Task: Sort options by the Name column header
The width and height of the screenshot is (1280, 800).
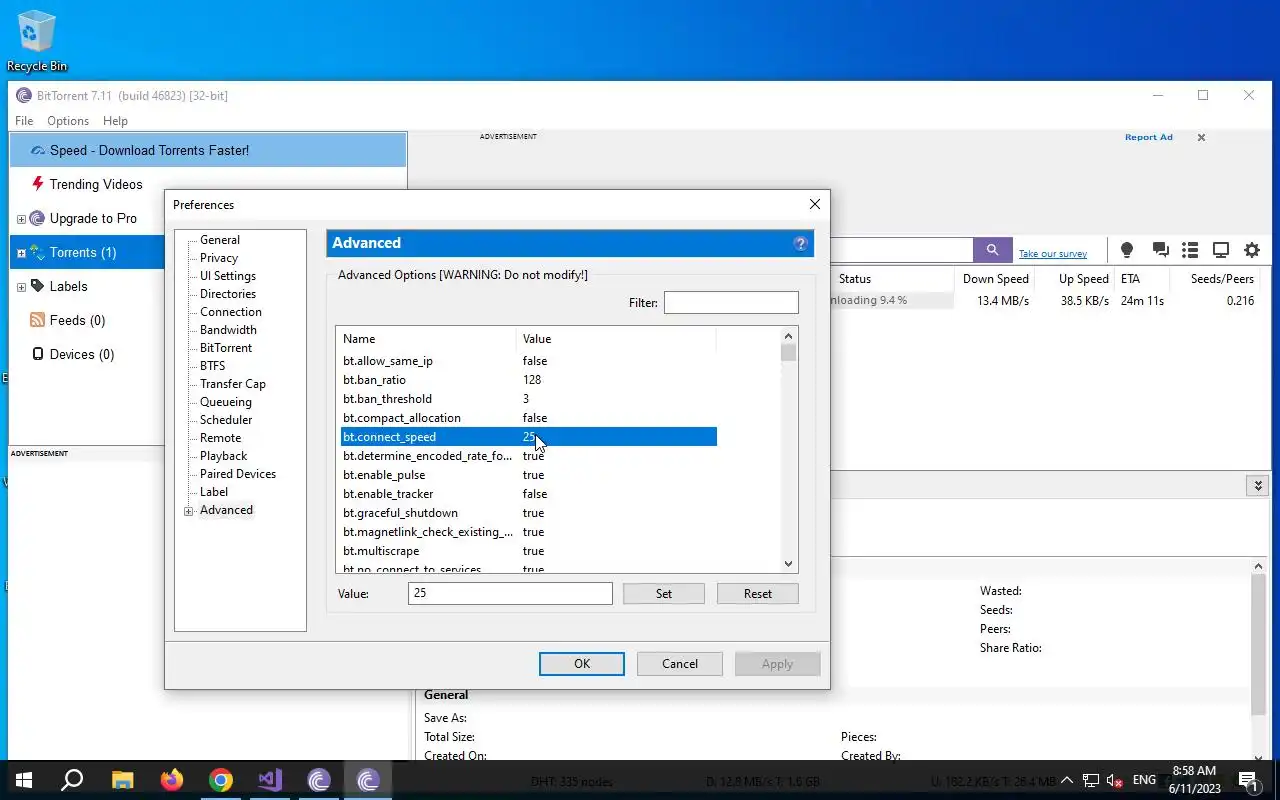Action: click(x=426, y=339)
